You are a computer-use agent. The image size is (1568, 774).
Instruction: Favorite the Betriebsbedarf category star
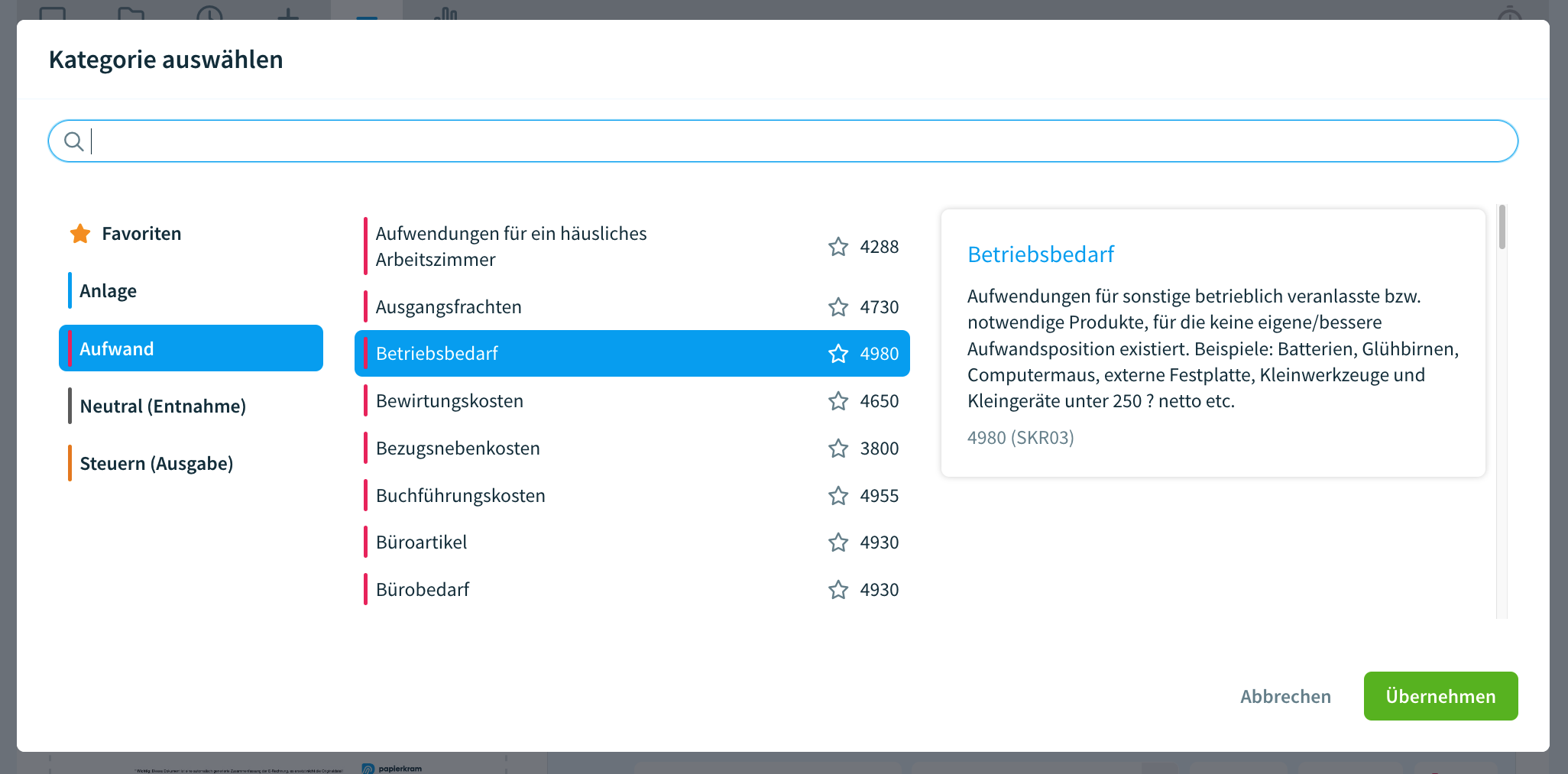(x=838, y=354)
